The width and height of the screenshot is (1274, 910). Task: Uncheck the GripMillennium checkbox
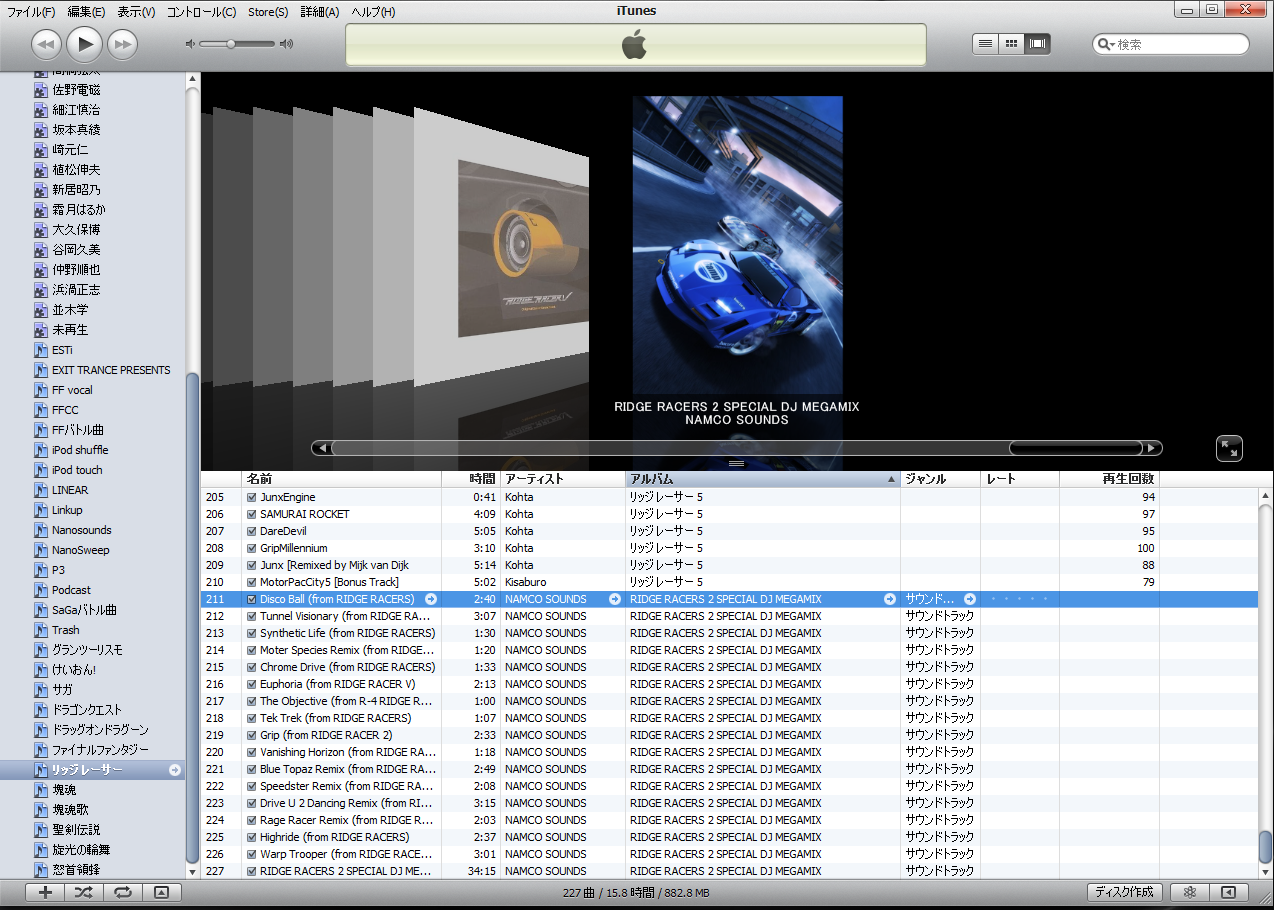252,548
